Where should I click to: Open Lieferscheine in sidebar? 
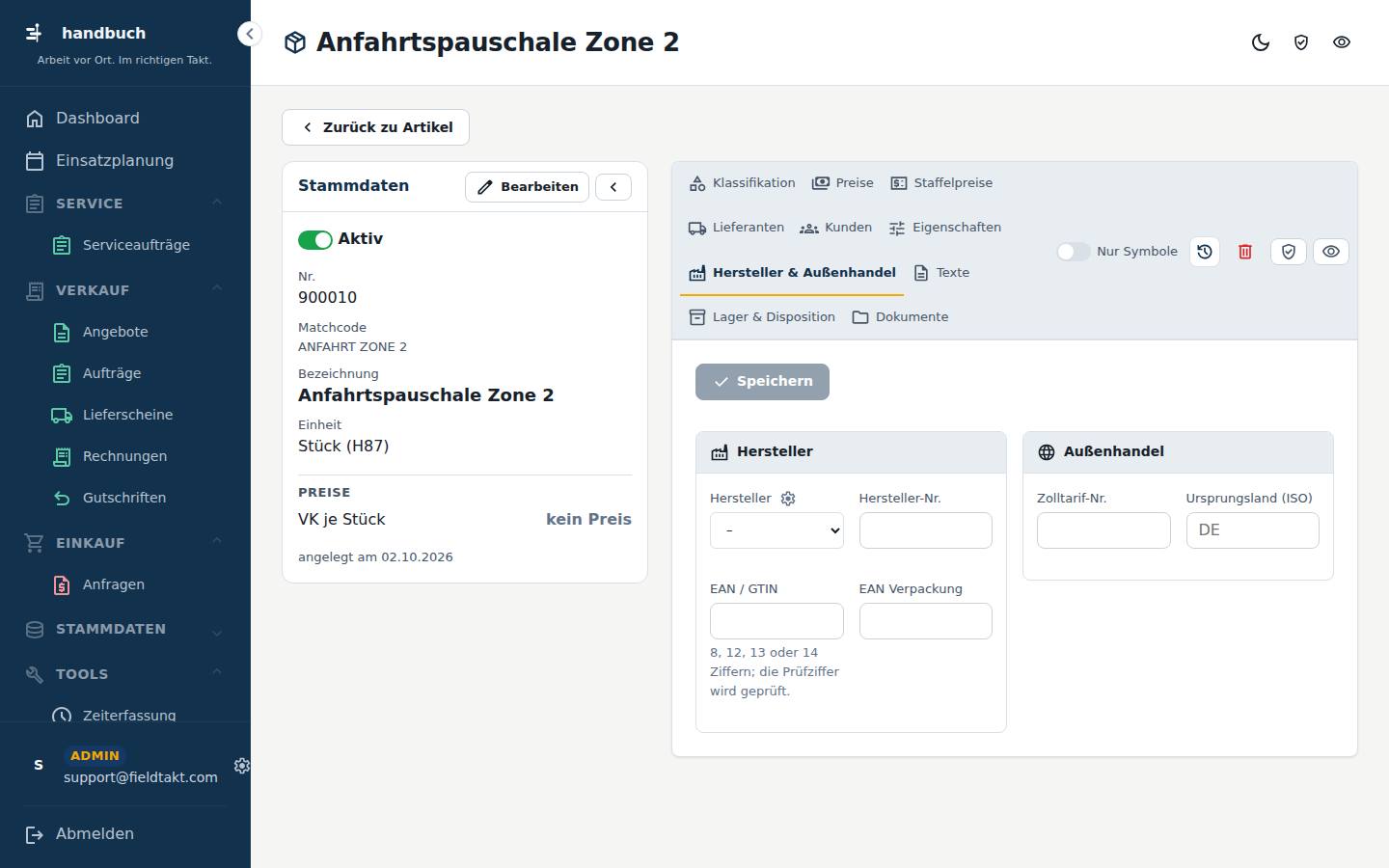tap(125, 415)
